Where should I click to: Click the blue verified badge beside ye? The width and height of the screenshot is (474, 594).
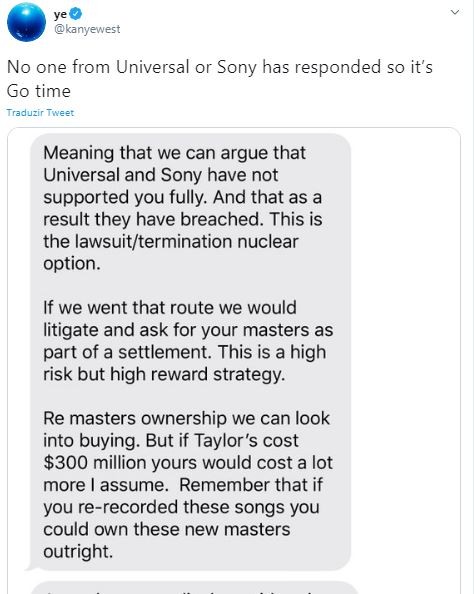(77, 14)
